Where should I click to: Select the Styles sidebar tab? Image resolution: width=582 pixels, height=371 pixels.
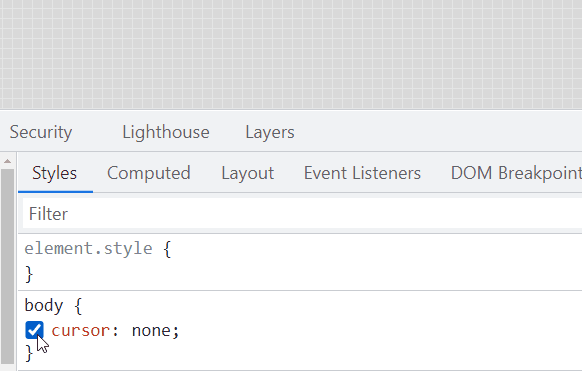(x=55, y=173)
